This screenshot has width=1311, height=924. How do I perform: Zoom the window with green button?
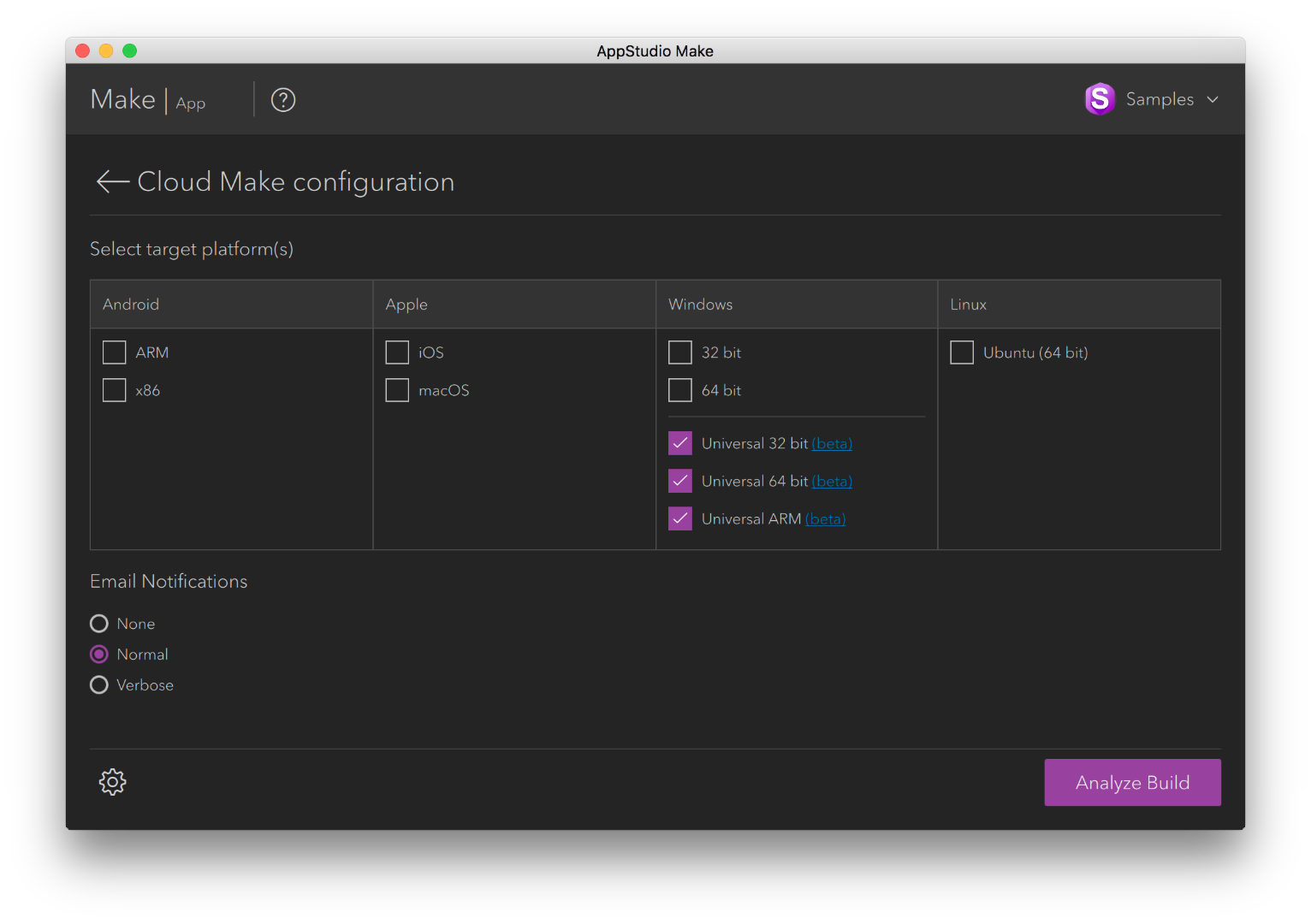(x=130, y=50)
